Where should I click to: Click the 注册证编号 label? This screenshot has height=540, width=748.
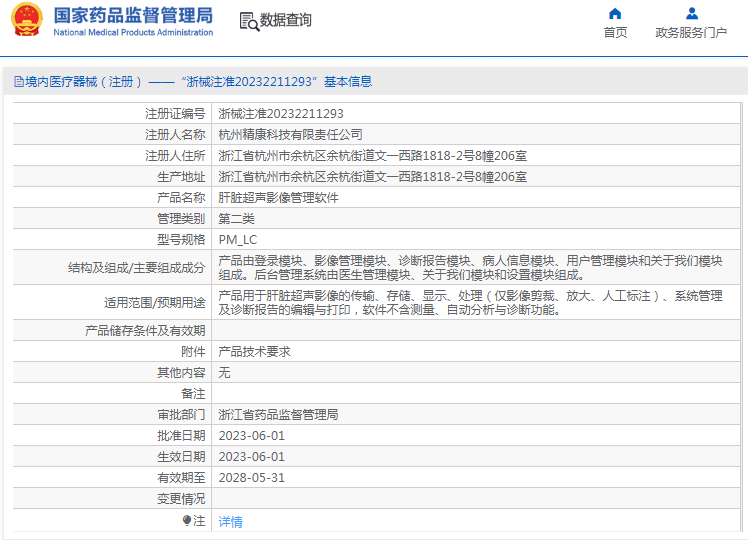pos(175,114)
